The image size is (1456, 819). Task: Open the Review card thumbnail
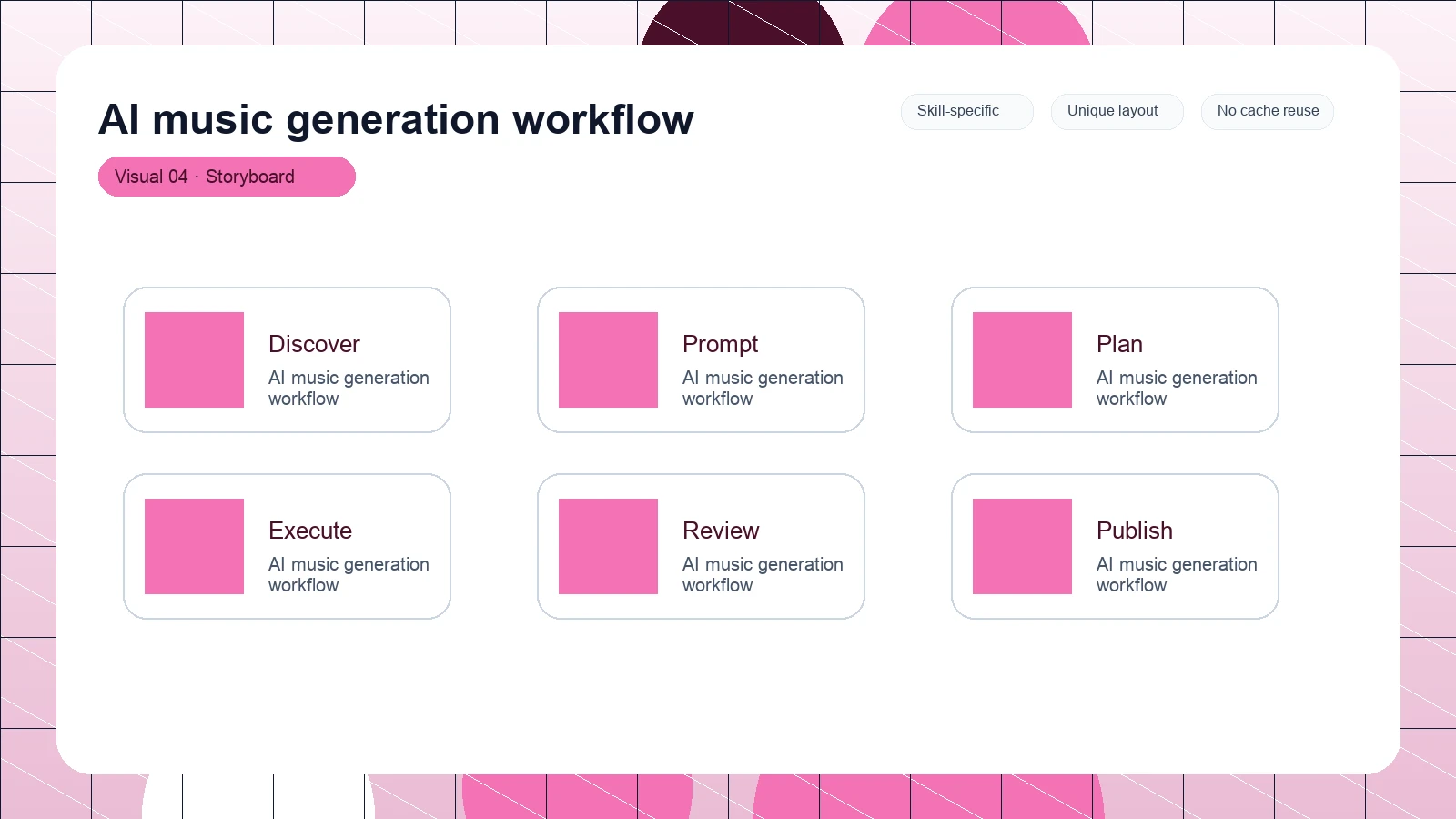[608, 546]
